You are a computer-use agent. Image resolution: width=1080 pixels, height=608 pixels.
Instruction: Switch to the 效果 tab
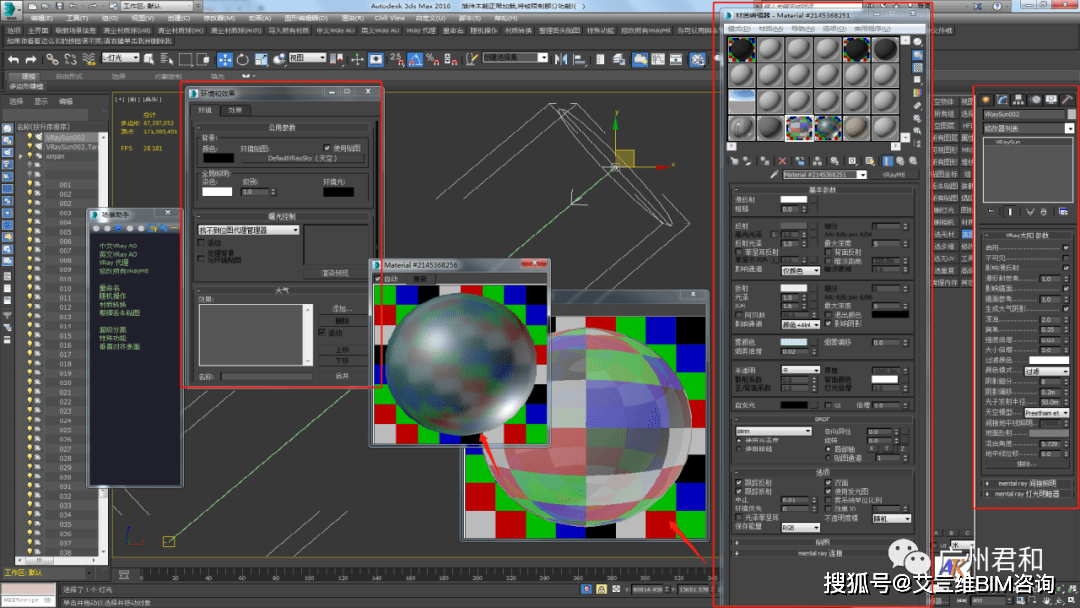pos(236,110)
